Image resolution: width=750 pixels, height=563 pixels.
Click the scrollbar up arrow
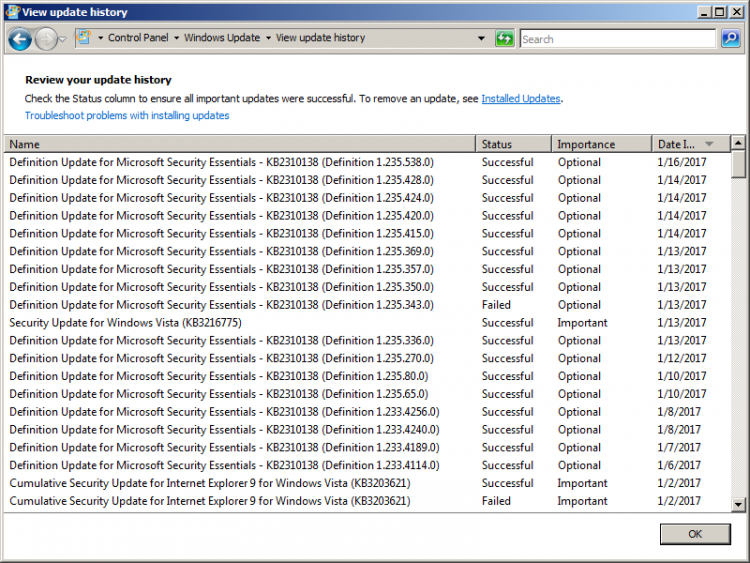[738, 143]
